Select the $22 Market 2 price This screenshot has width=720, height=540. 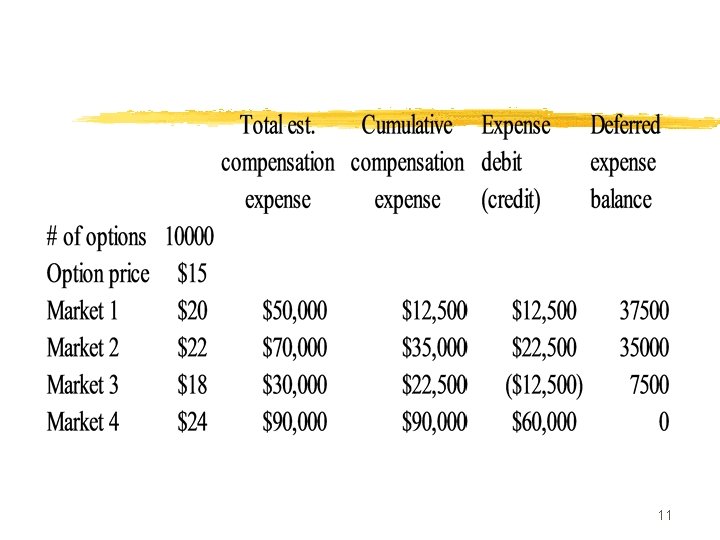[192, 348]
